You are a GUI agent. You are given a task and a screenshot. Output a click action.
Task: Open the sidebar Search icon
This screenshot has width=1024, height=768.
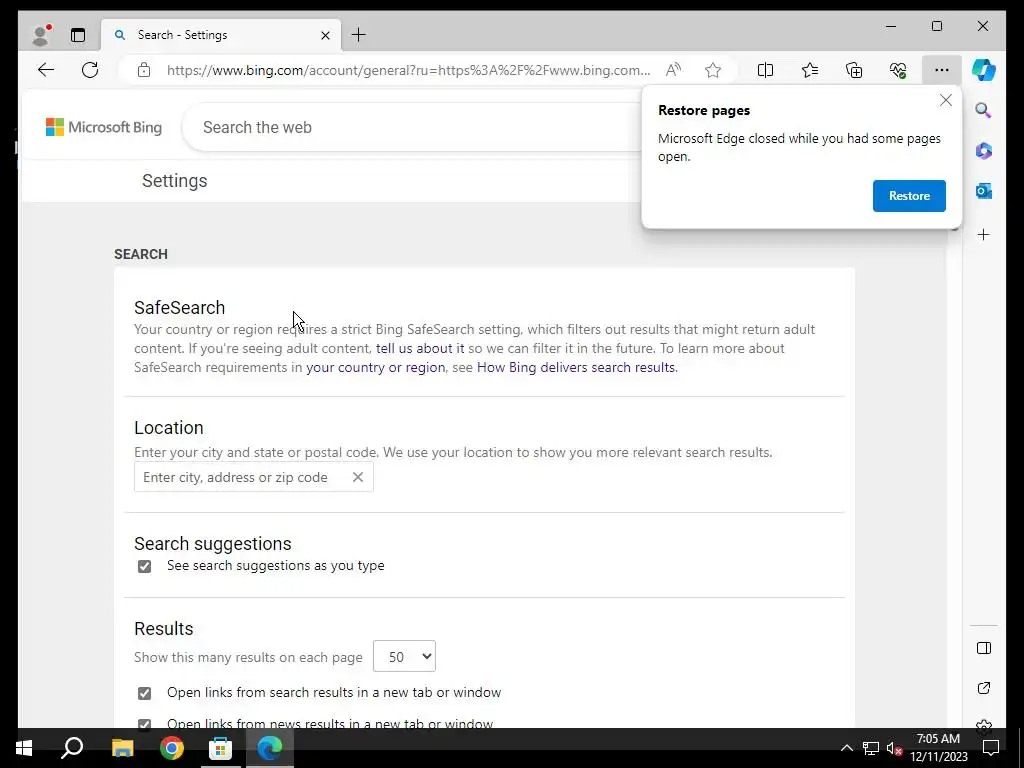point(984,110)
